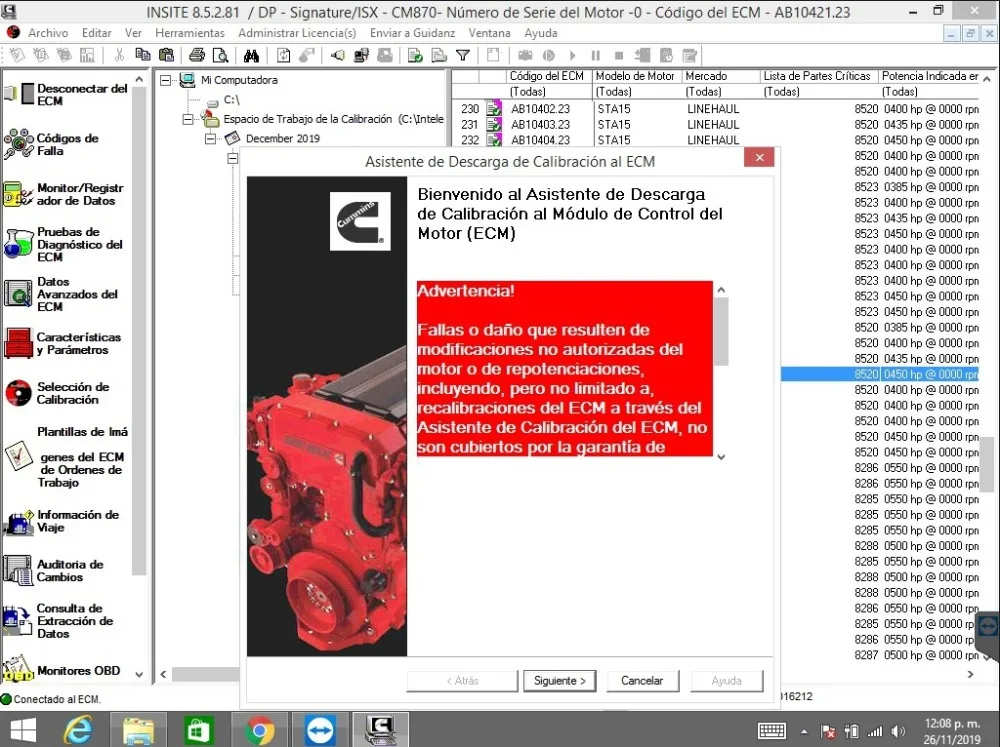Open File Explorer from taskbar

138,729
